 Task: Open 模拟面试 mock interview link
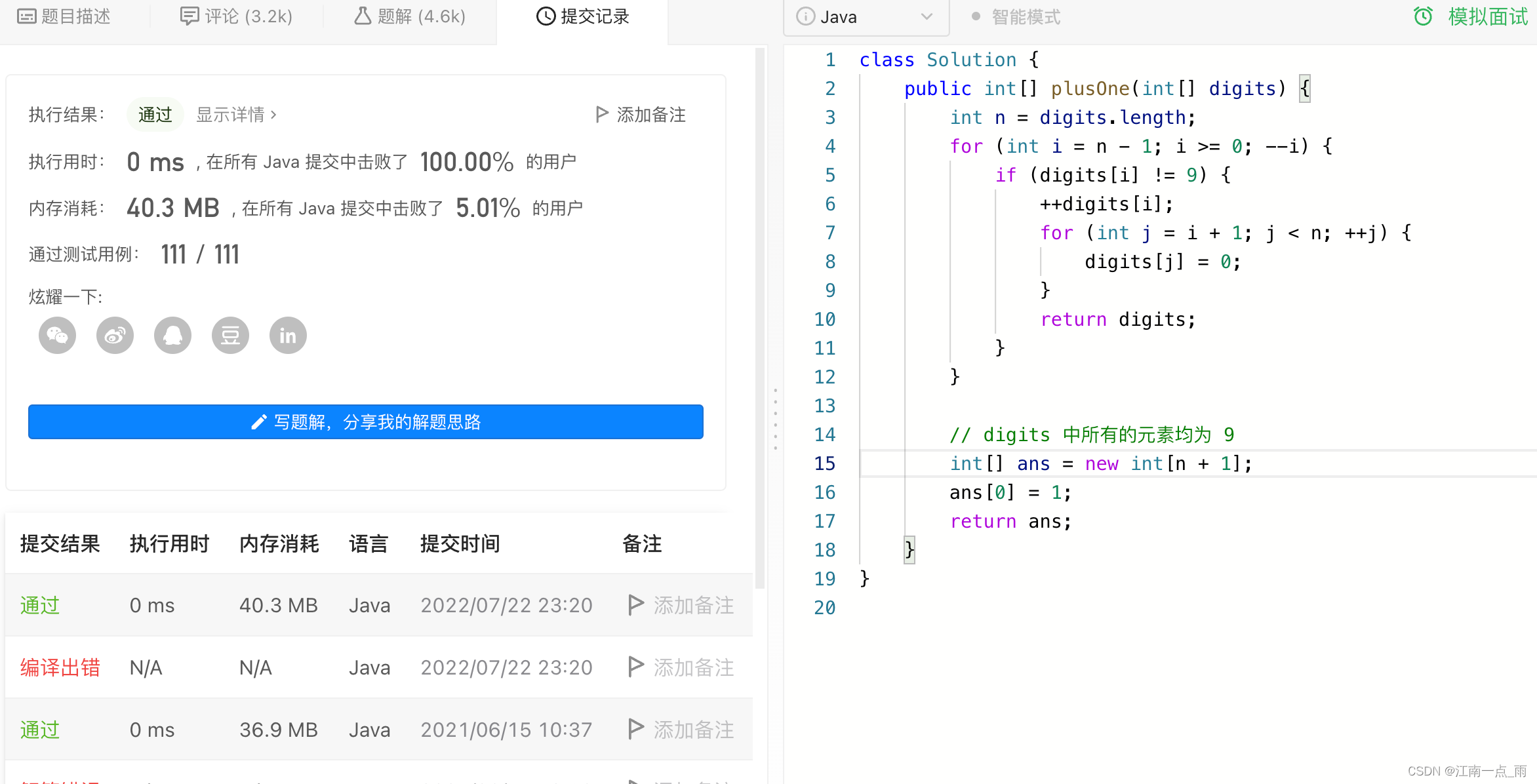1488,16
